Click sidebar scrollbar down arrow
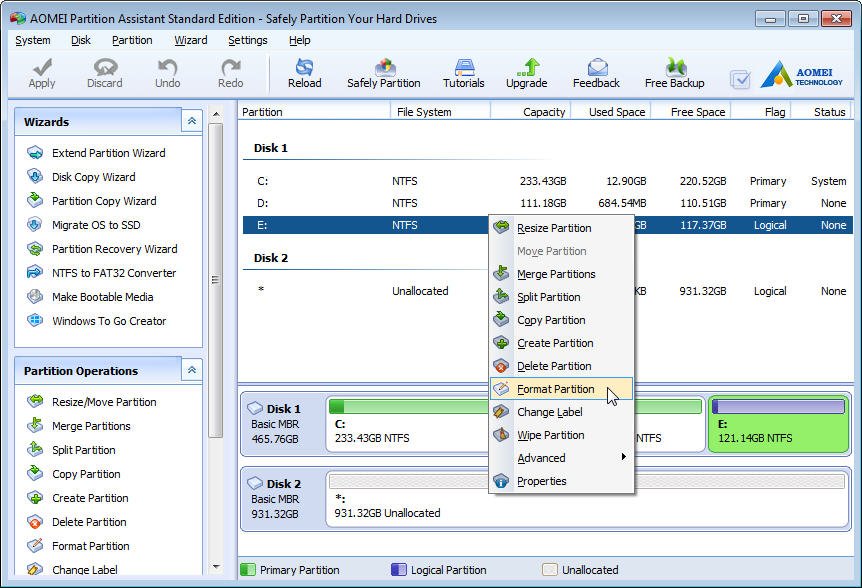Screen dimensions: 862x588 point(216,567)
